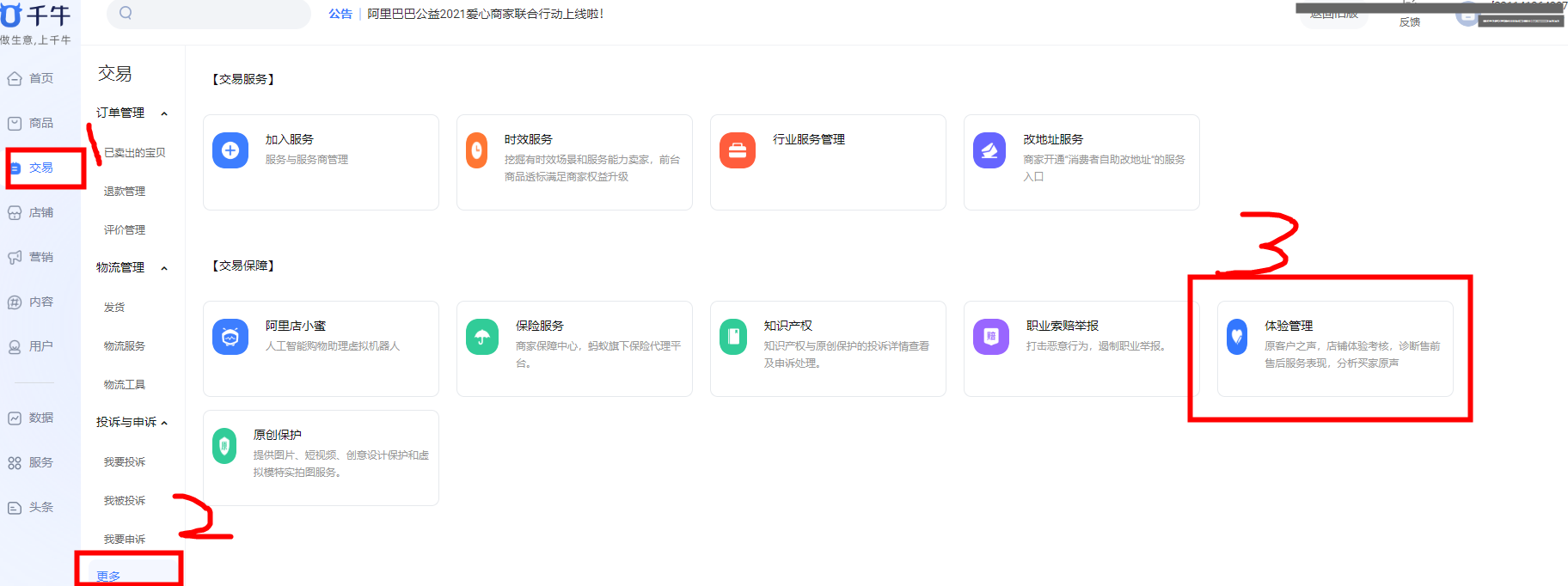Open the 阿里巴巴公益2021 announcement link
Viewport: 1568px width, 586px height.
point(485,14)
